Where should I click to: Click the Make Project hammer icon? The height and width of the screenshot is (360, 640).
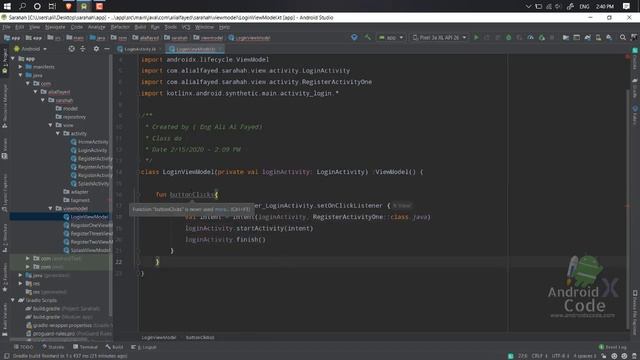pyautogui.click(x=368, y=38)
